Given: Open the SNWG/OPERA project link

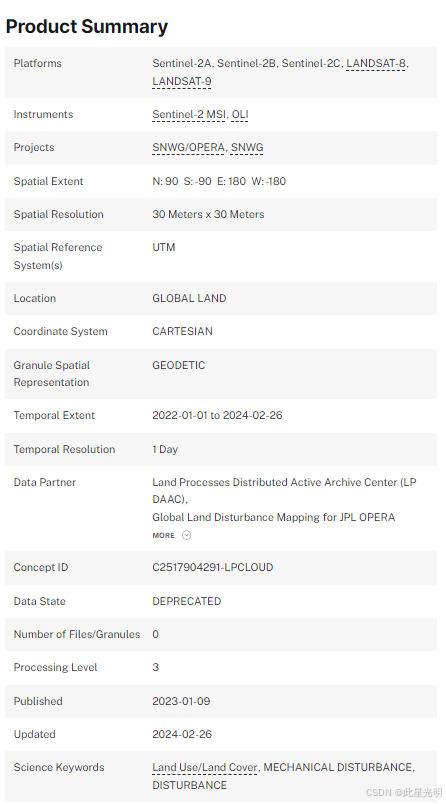Looking at the screenshot, I should [189, 147].
